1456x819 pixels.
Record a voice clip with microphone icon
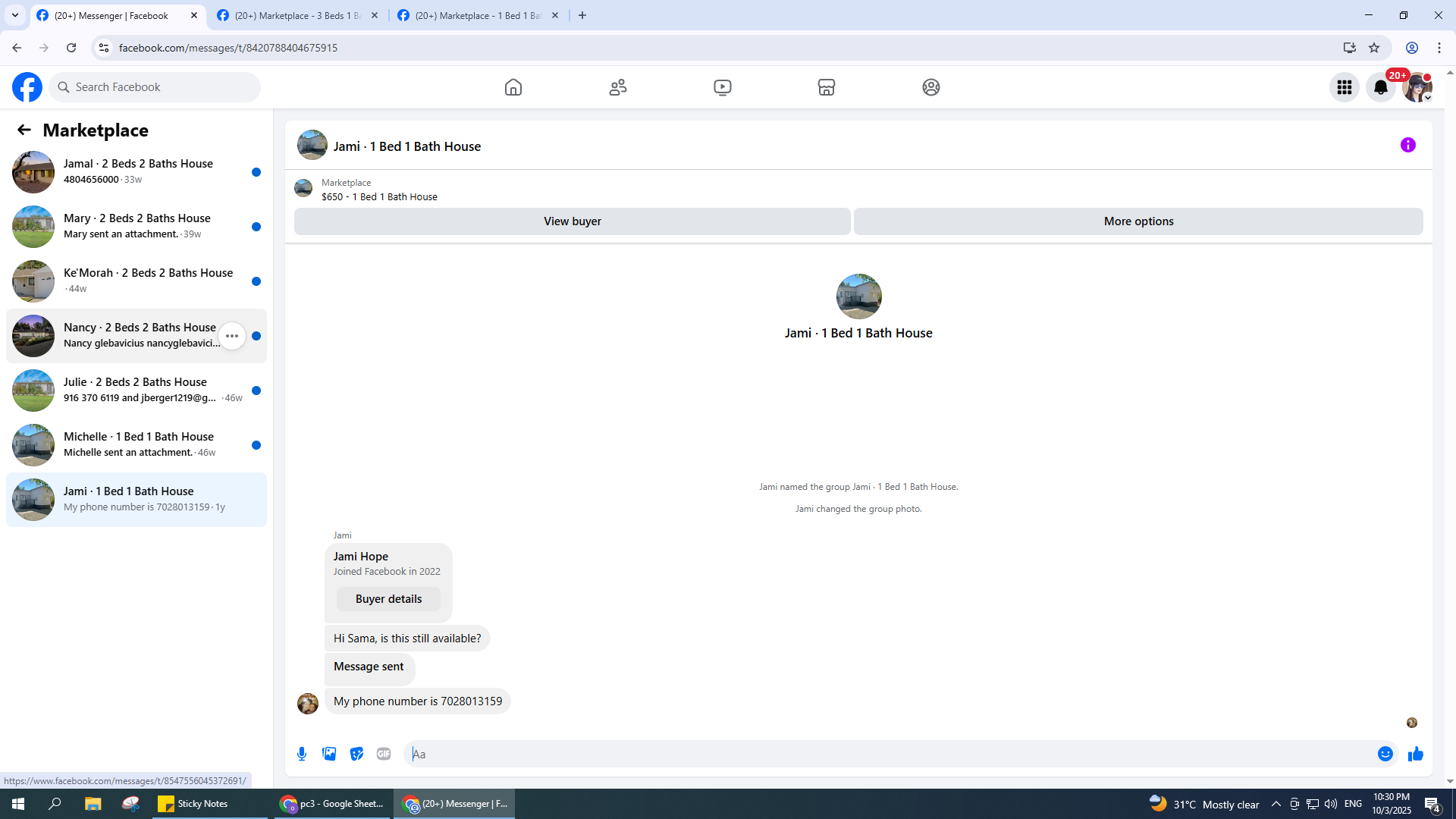(x=302, y=754)
